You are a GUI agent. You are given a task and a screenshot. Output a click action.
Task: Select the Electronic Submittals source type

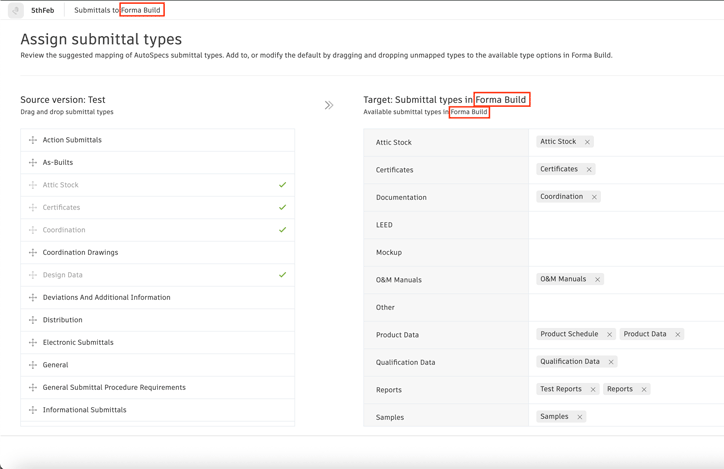(x=78, y=342)
